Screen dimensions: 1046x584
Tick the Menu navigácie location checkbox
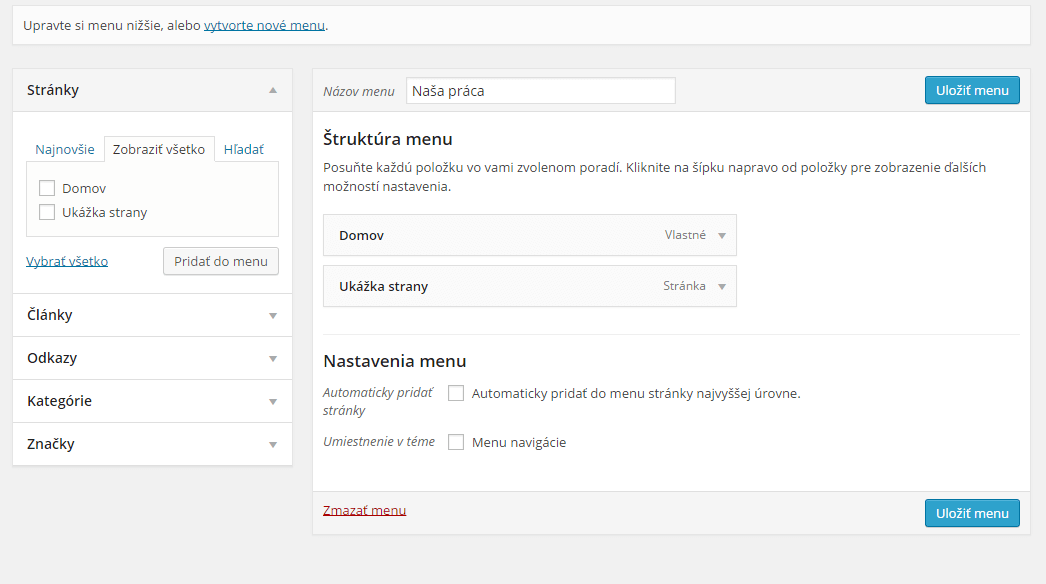[456, 442]
